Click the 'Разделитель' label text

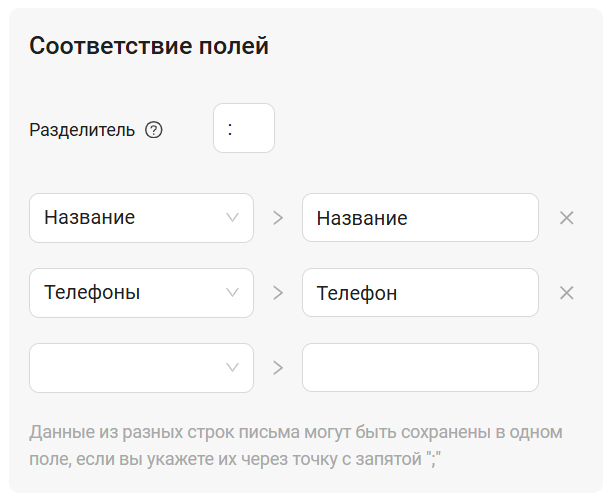pos(82,130)
